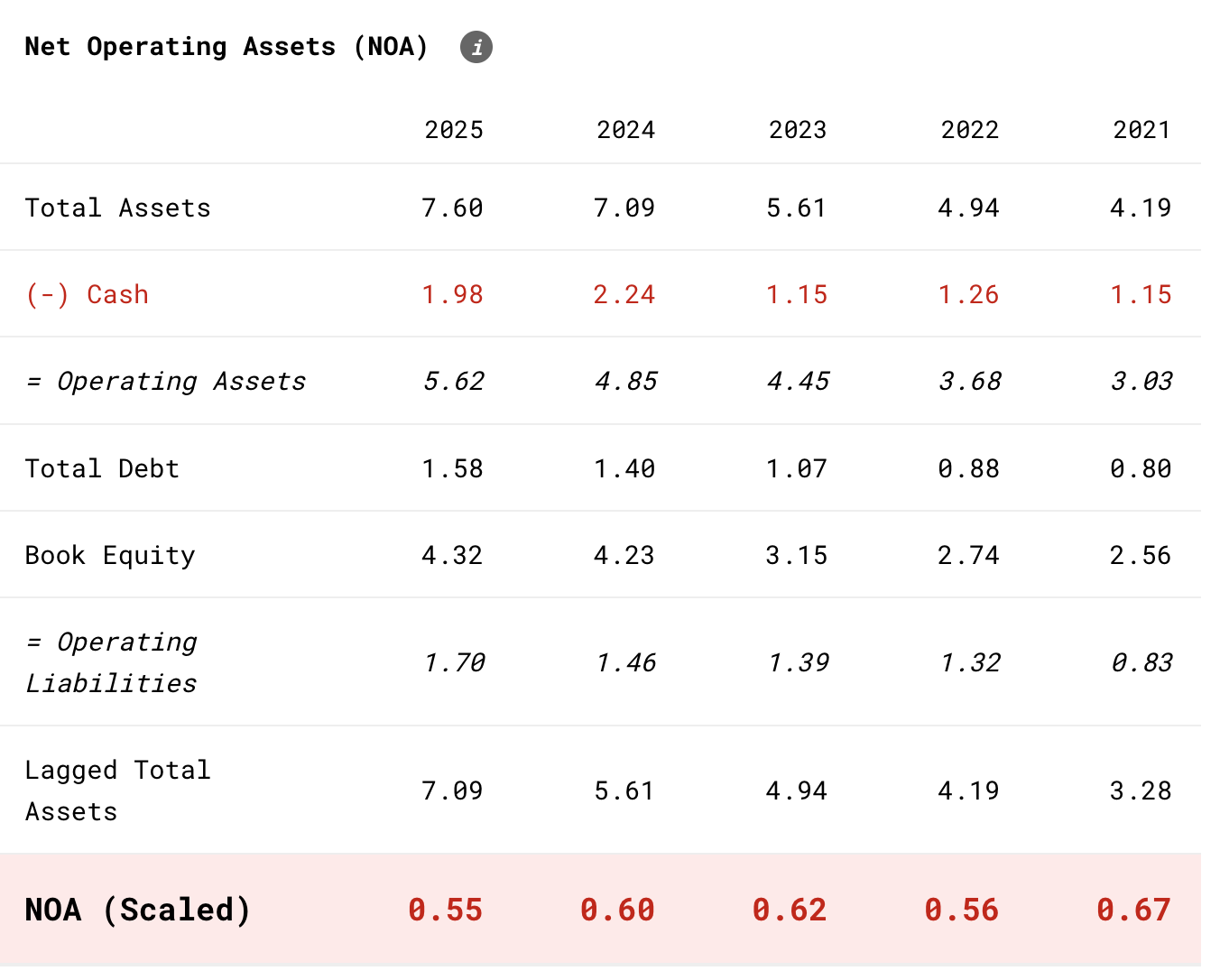Click the Book Equity row label

pyautogui.click(x=110, y=556)
